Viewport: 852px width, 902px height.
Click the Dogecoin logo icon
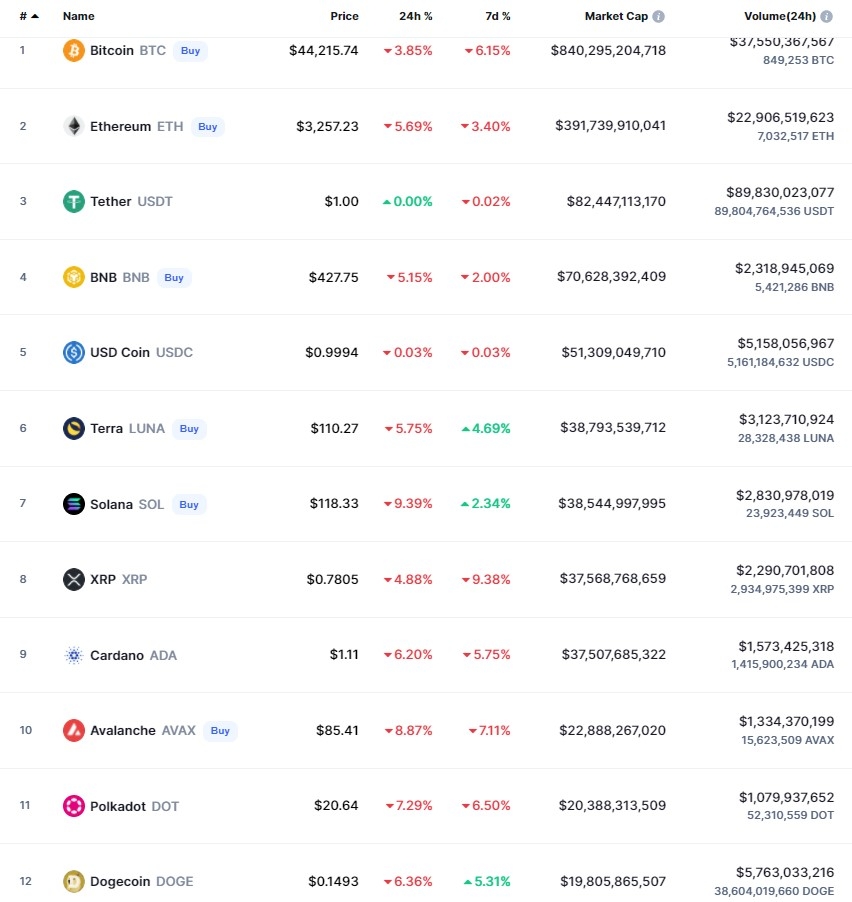74,881
